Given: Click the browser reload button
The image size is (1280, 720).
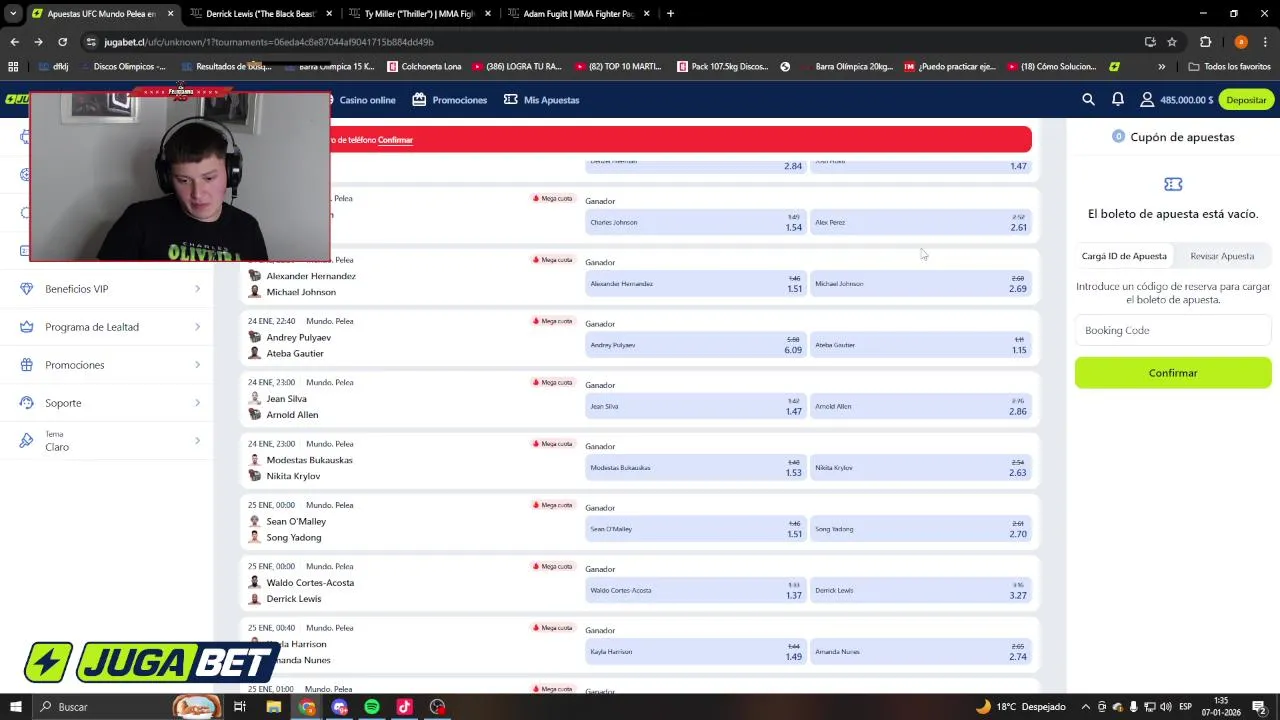Looking at the screenshot, I should click(62, 42).
